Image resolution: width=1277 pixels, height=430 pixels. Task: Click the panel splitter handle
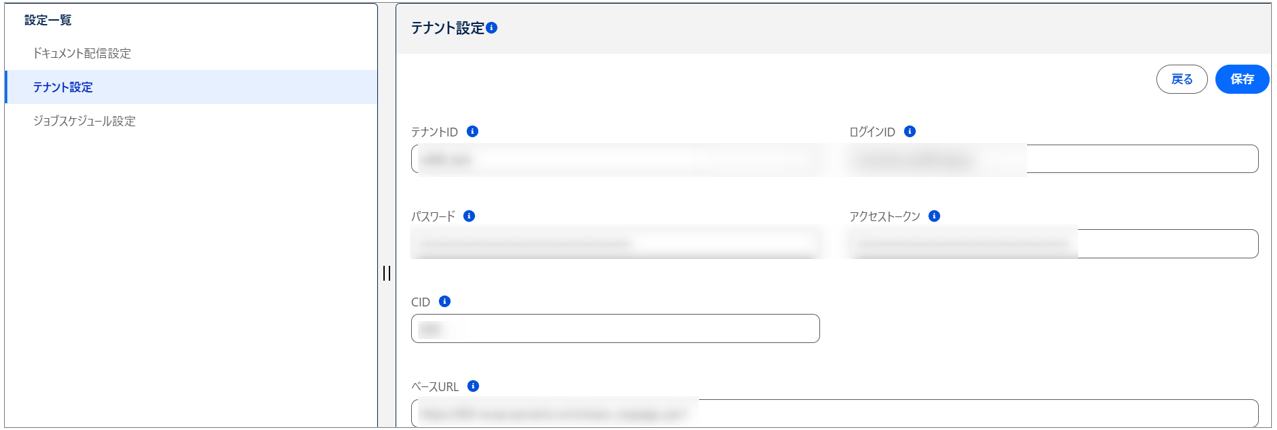click(386, 273)
